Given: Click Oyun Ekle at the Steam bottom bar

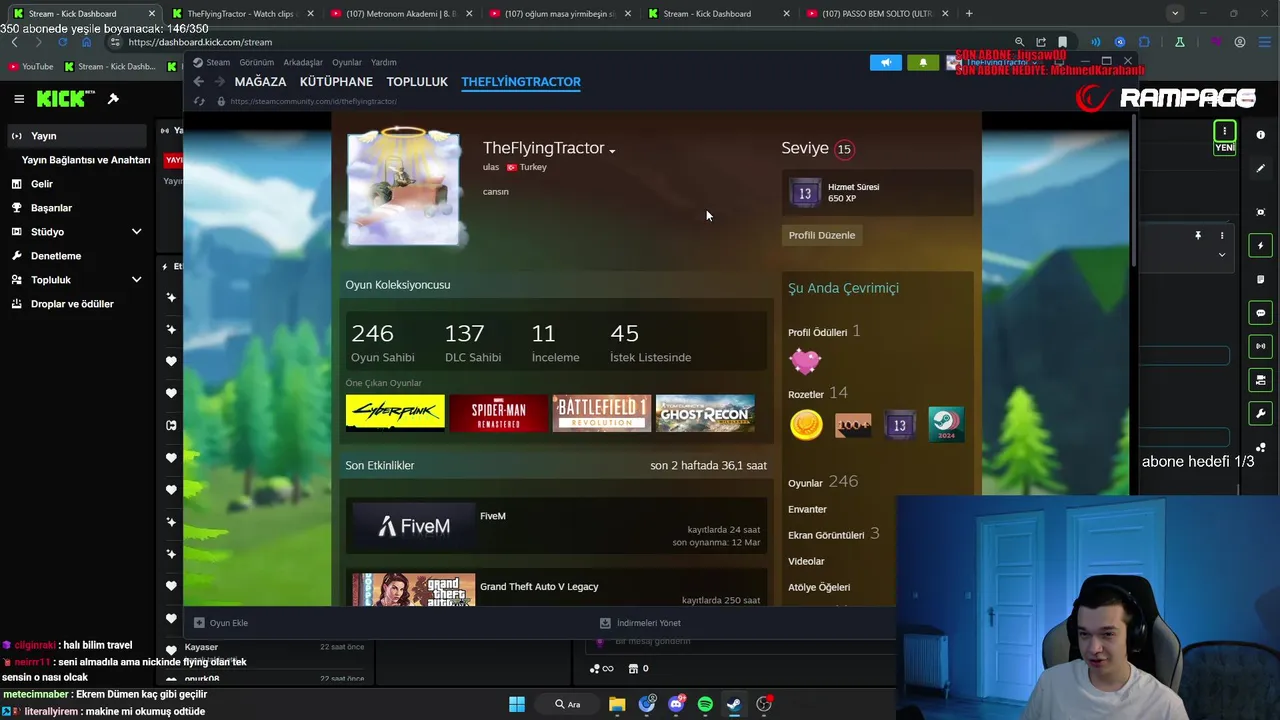Looking at the screenshot, I should pos(221,623).
